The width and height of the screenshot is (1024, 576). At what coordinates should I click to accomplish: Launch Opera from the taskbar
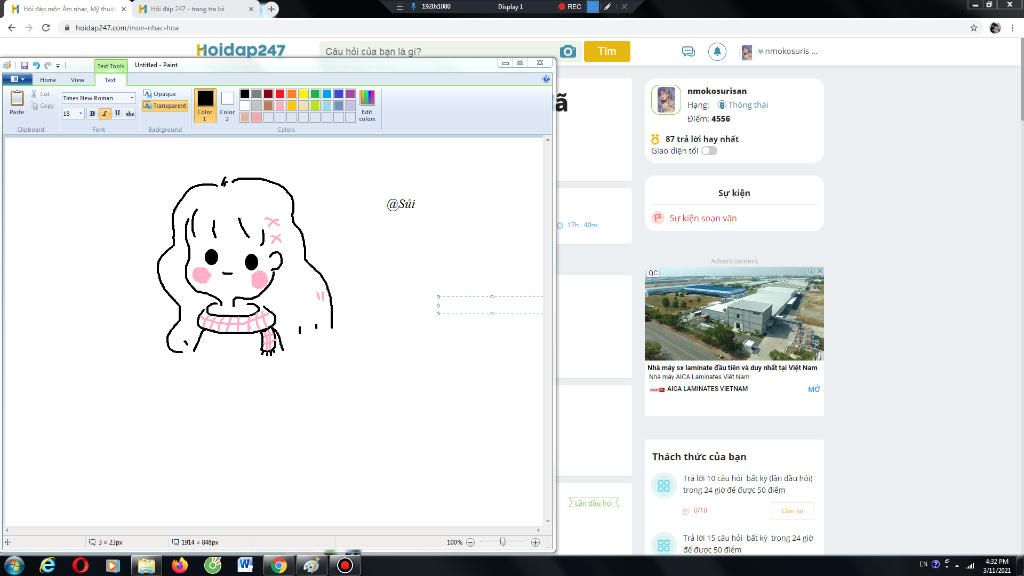click(80, 565)
